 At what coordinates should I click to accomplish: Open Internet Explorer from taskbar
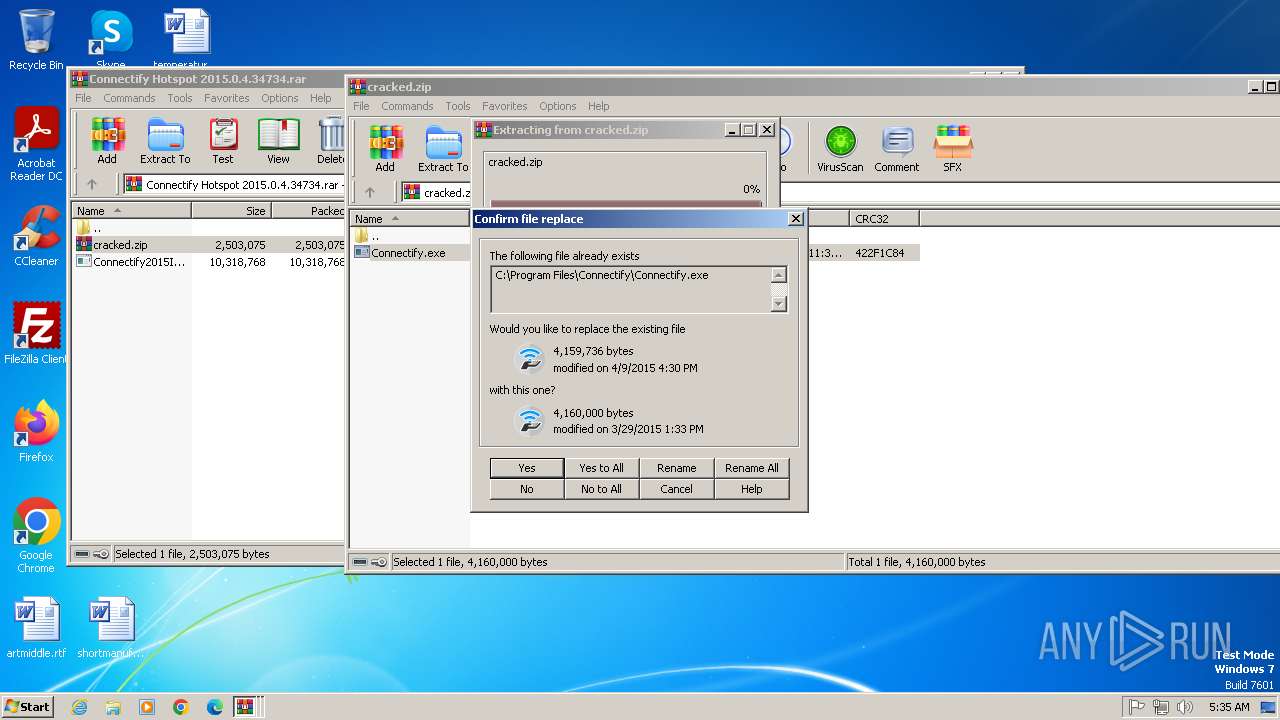click(79, 707)
